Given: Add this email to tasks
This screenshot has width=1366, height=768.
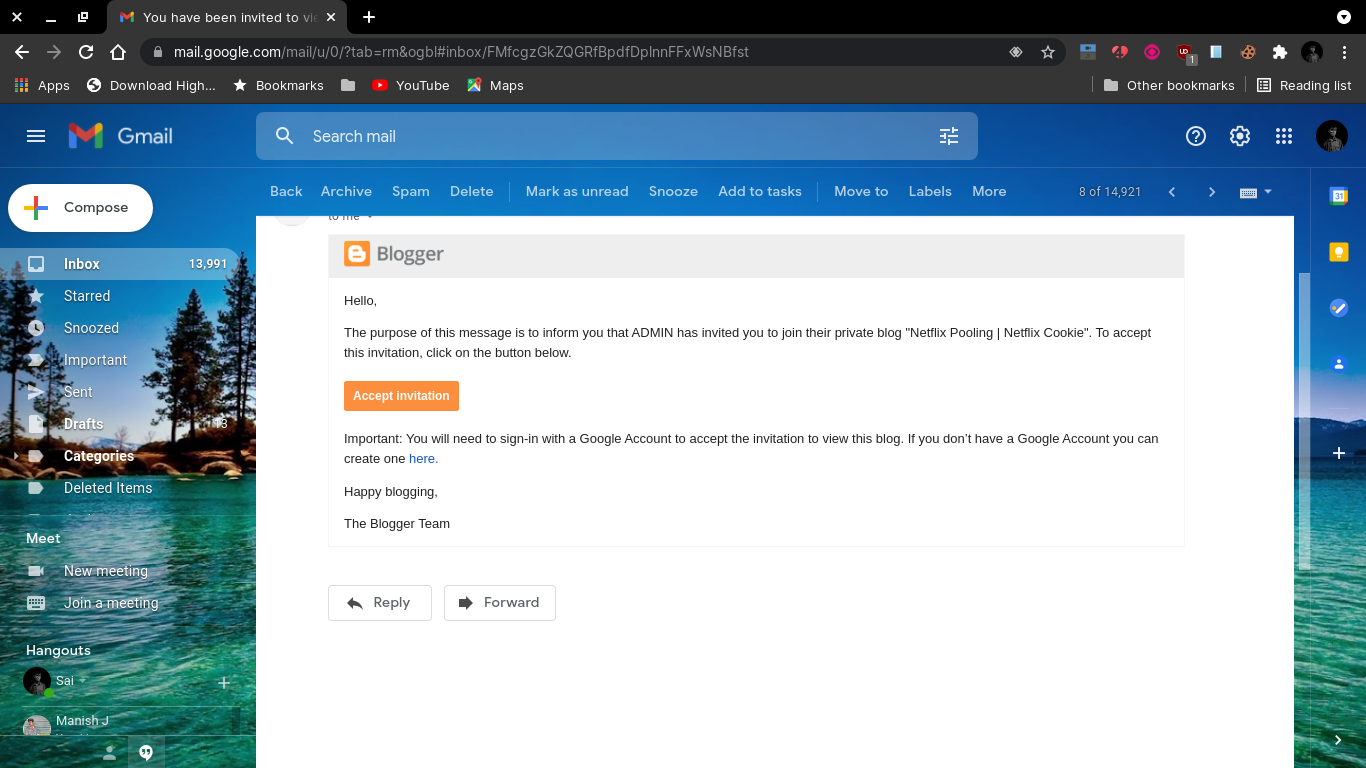Looking at the screenshot, I should [x=760, y=192].
